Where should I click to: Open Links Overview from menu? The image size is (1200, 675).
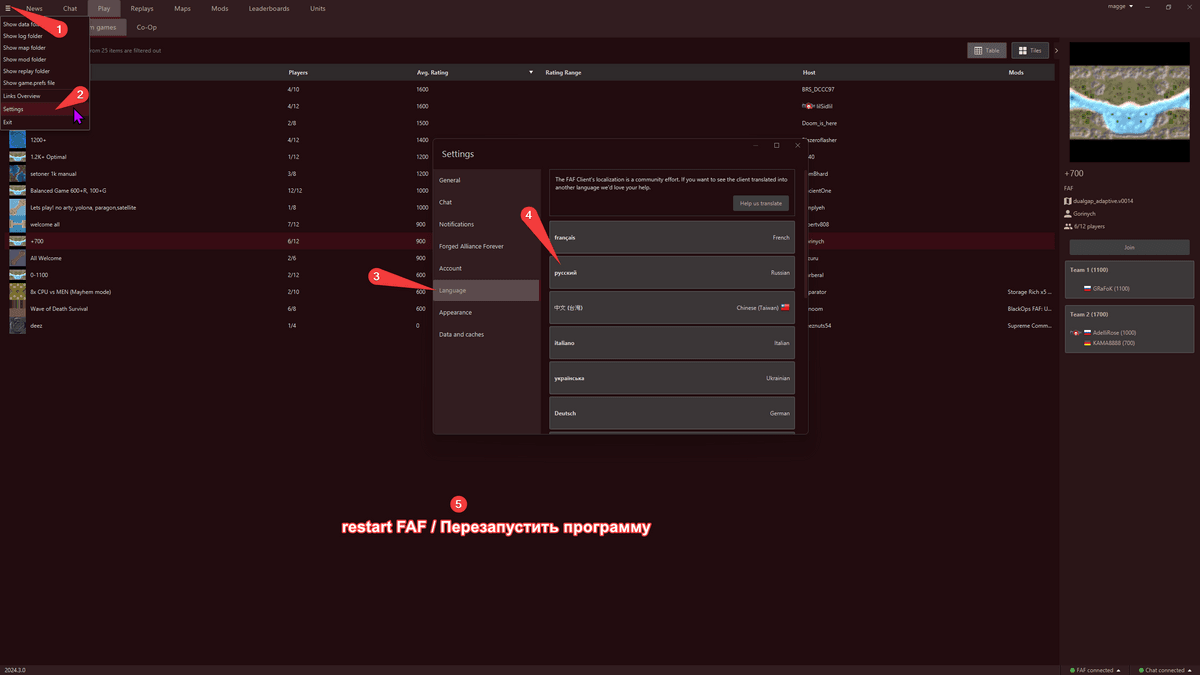coord(45,96)
